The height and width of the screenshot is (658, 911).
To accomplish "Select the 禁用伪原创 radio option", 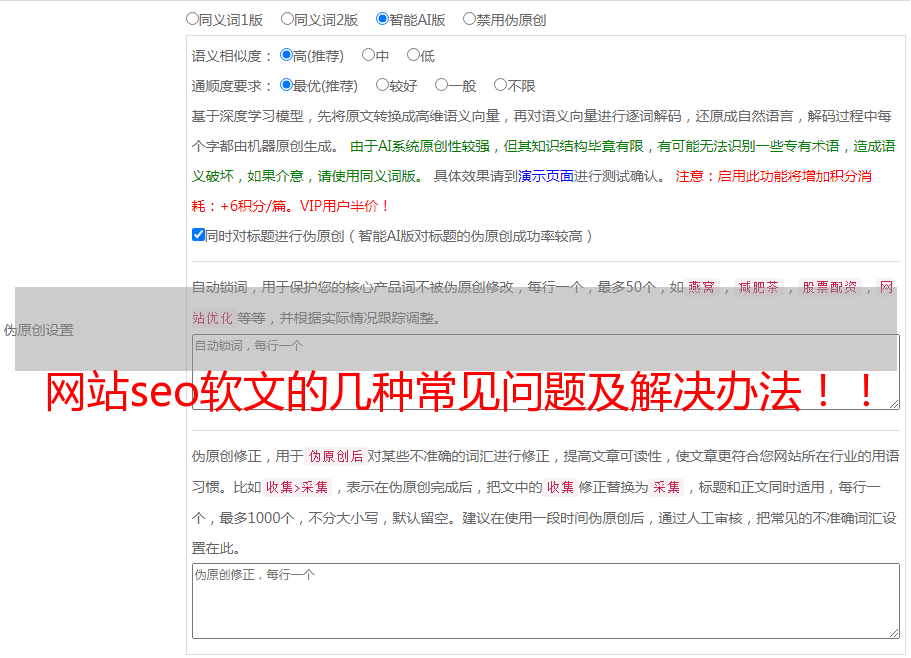I will (x=469, y=19).
